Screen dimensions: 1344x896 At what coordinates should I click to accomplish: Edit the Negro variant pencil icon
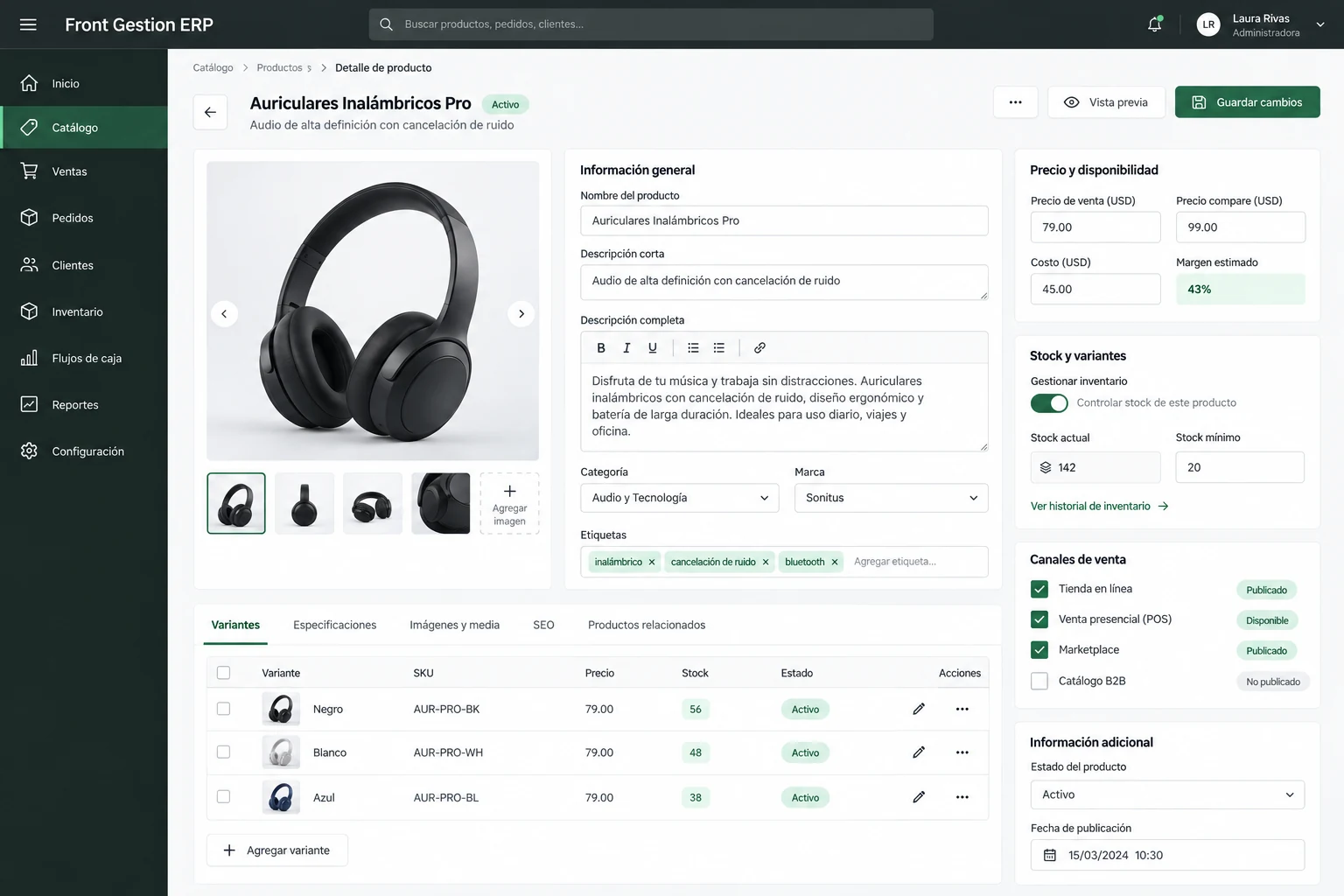coord(919,709)
